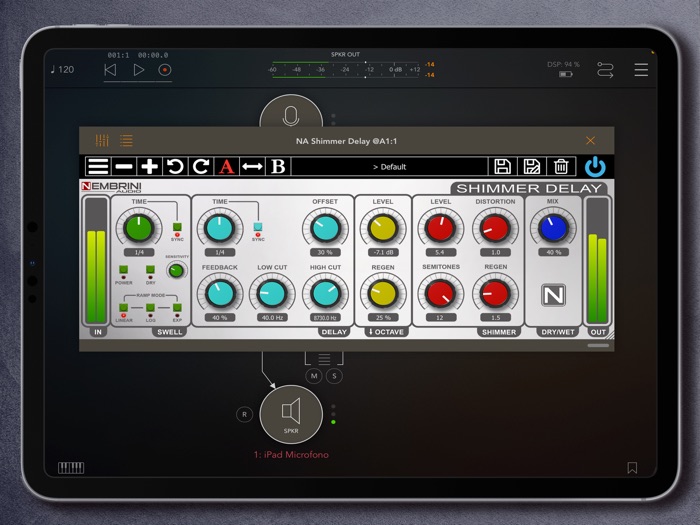Screen dimensions: 700x525
Task: Adjust the Swell SENSITIVITY knob
Action: [x=176, y=271]
